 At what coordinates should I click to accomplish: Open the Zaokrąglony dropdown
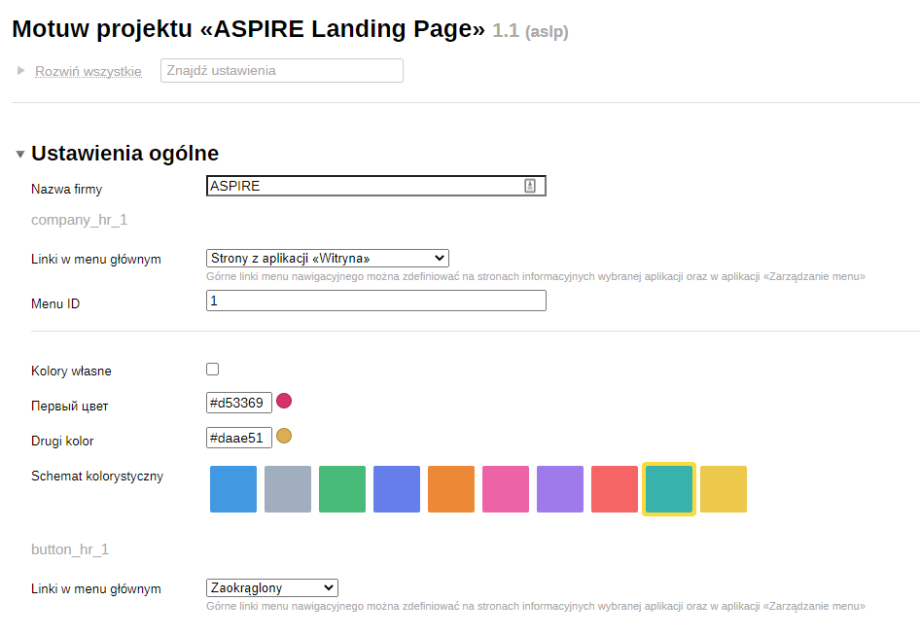(x=272, y=588)
